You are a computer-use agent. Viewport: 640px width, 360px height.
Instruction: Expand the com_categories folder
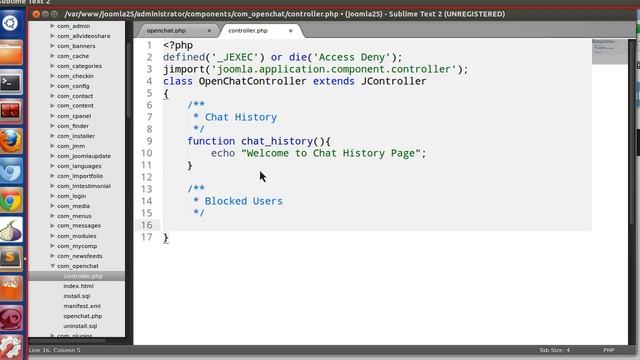[52, 66]
